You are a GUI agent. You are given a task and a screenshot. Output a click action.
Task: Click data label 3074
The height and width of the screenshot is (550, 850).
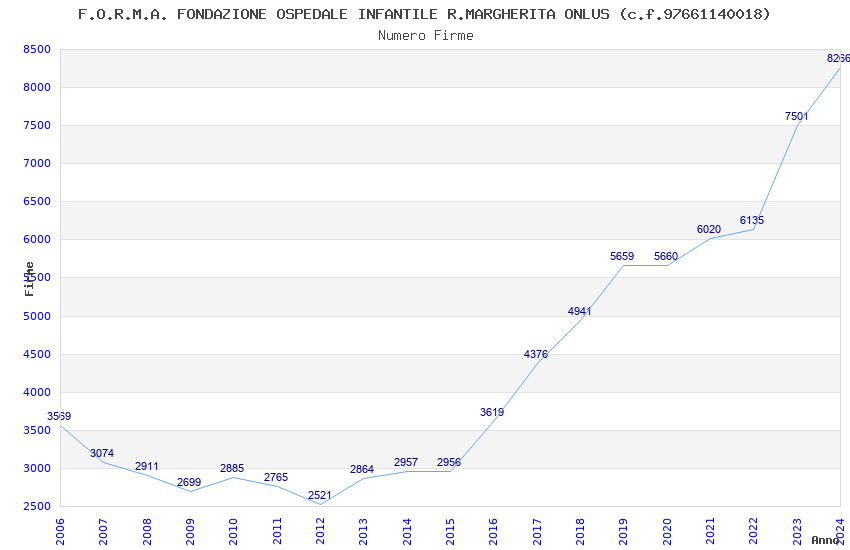tap(102, 454)
